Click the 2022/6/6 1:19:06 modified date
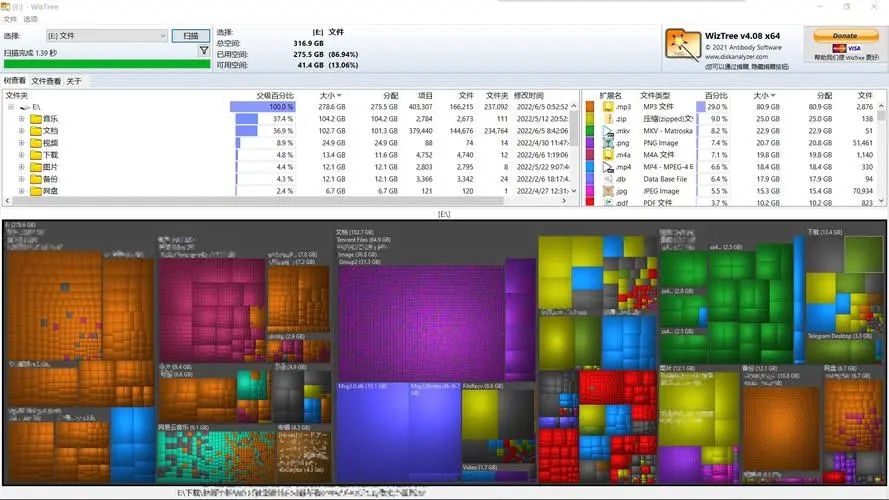Image resolution: width=889 pixels, height=500 pixels. click(x=543, y=155)
